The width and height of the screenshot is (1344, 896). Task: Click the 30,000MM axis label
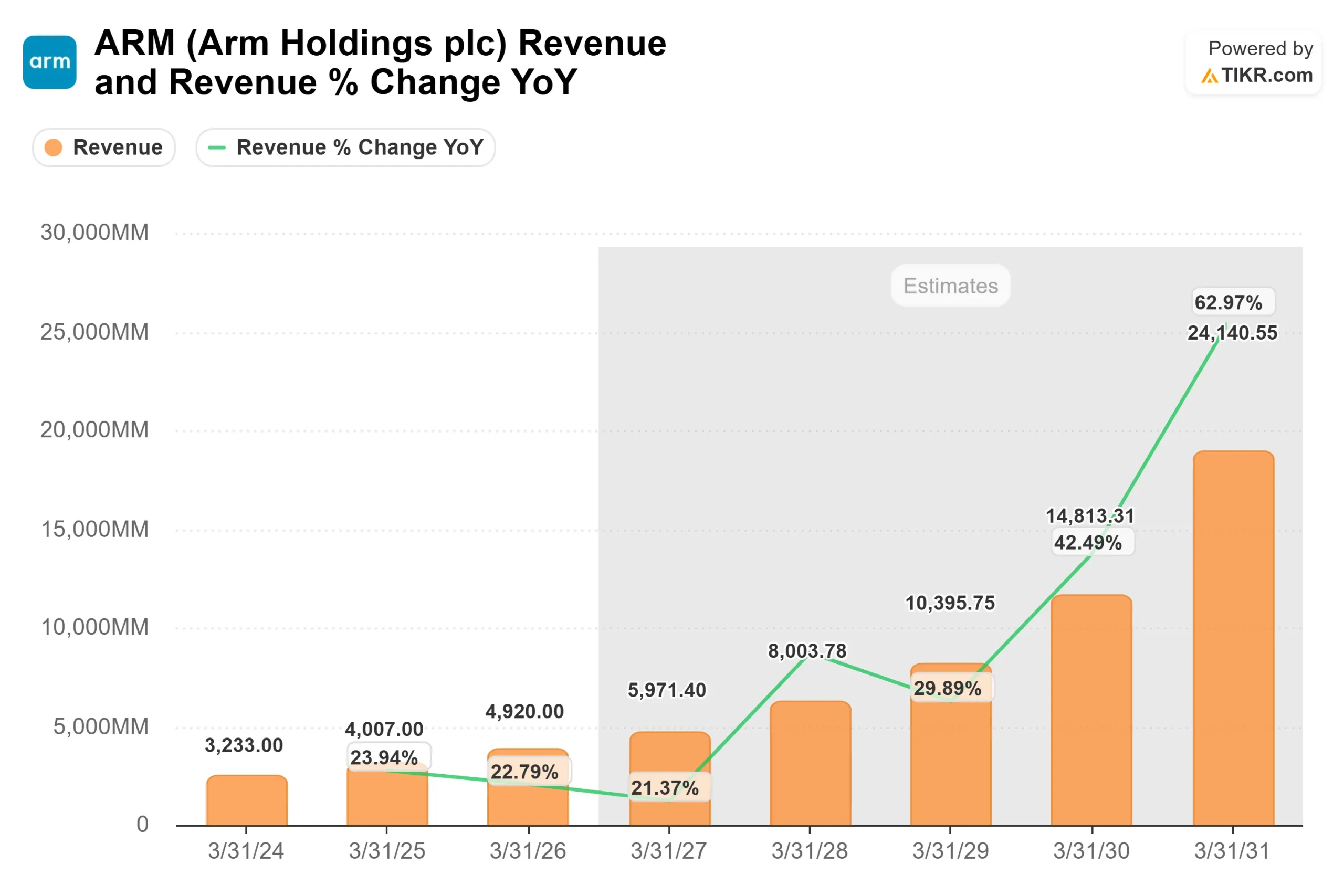tap(94, 233)
